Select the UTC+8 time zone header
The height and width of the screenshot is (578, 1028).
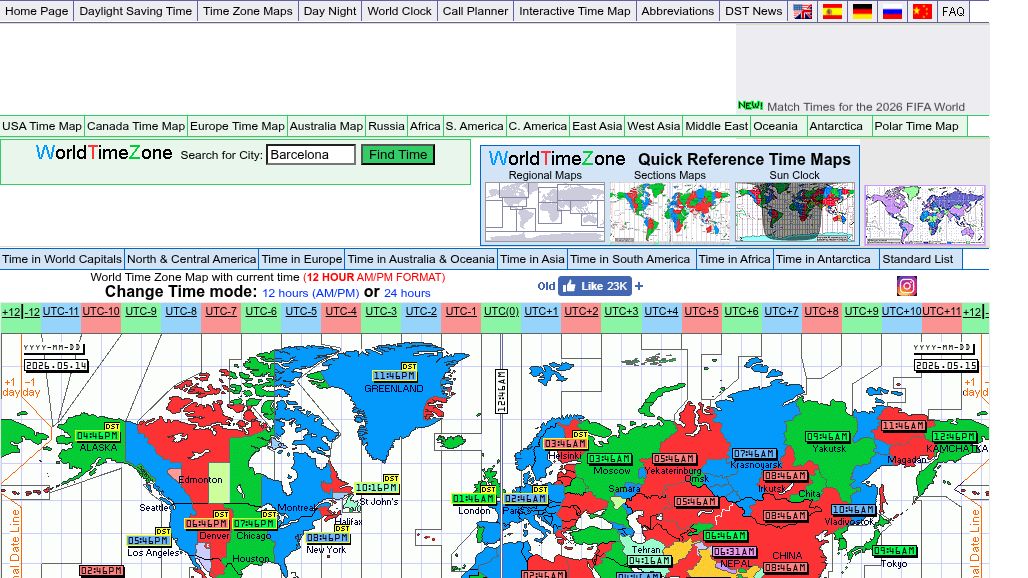point(821,311)
